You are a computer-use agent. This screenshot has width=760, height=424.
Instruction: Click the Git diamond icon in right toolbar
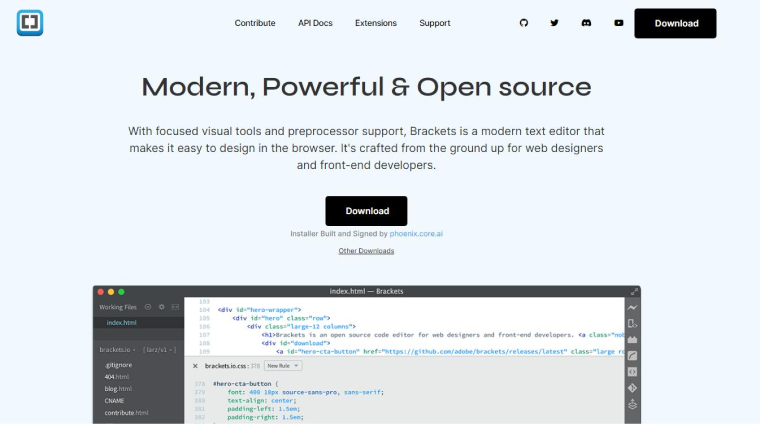(x=633, y=388)
